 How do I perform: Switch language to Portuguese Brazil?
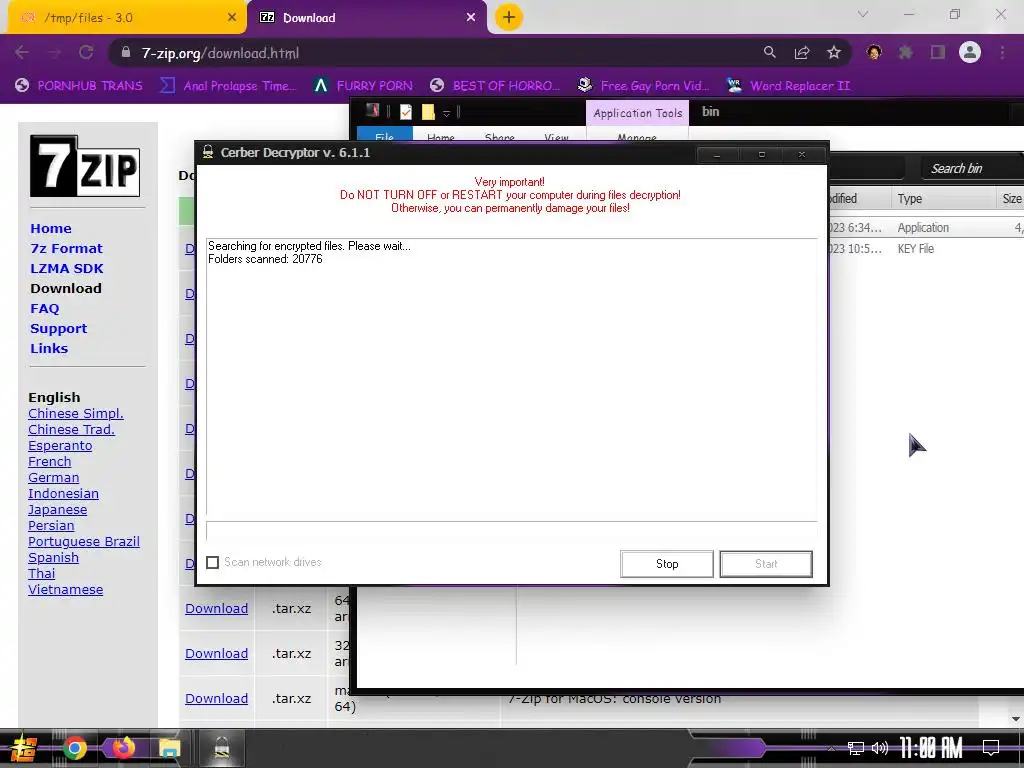click(84, 541)
